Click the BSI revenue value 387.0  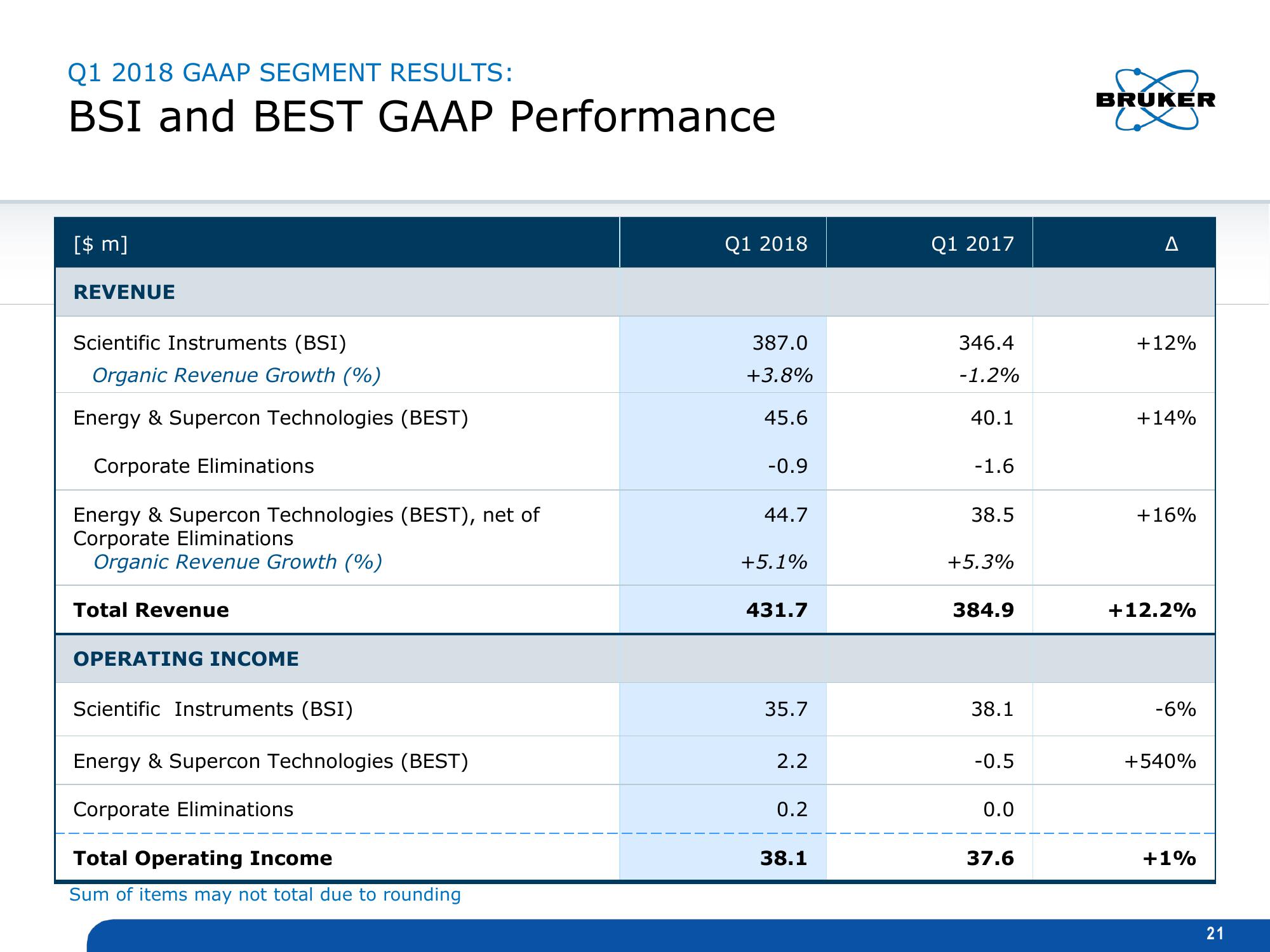pos(780,343)
